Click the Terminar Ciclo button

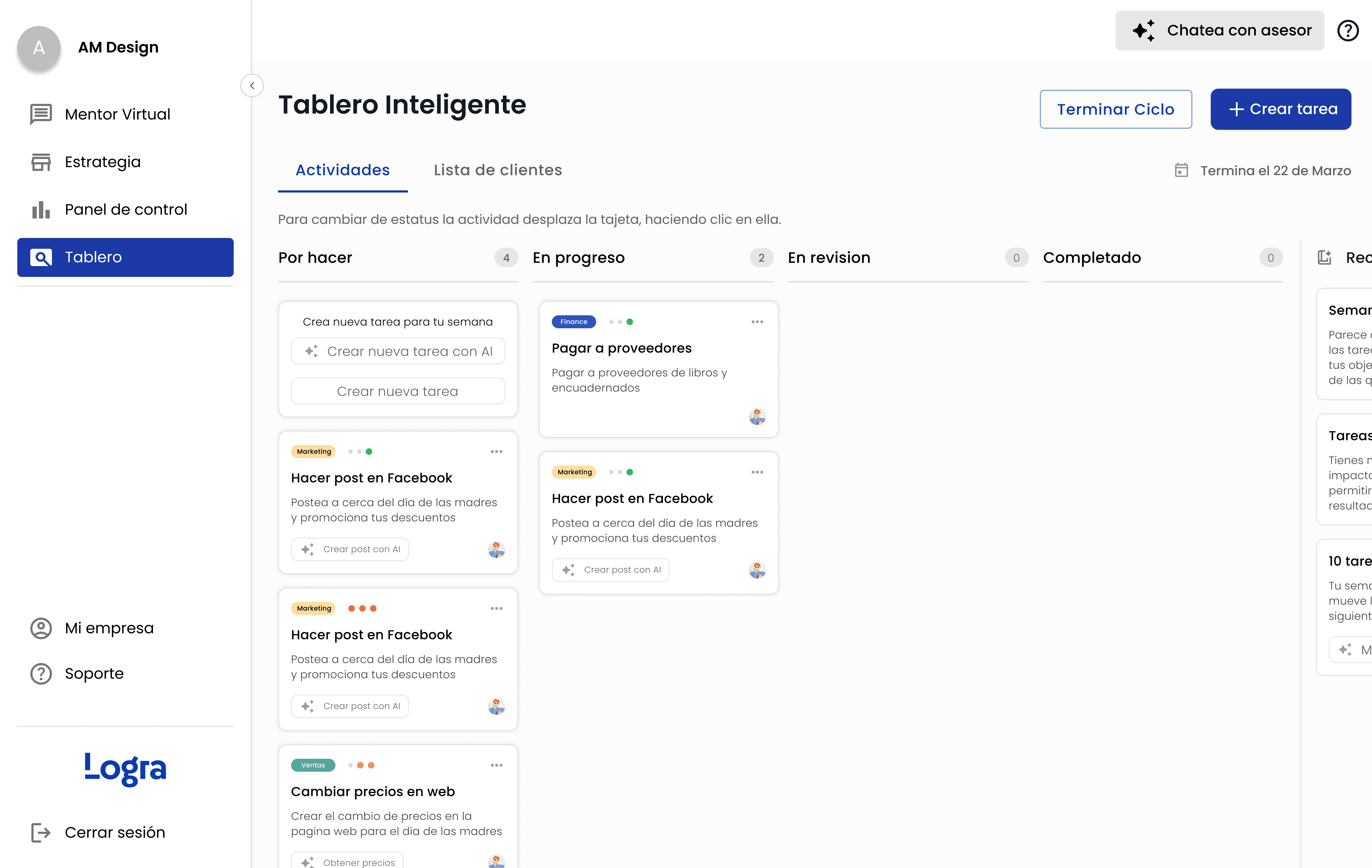[x=1116, y=109]
